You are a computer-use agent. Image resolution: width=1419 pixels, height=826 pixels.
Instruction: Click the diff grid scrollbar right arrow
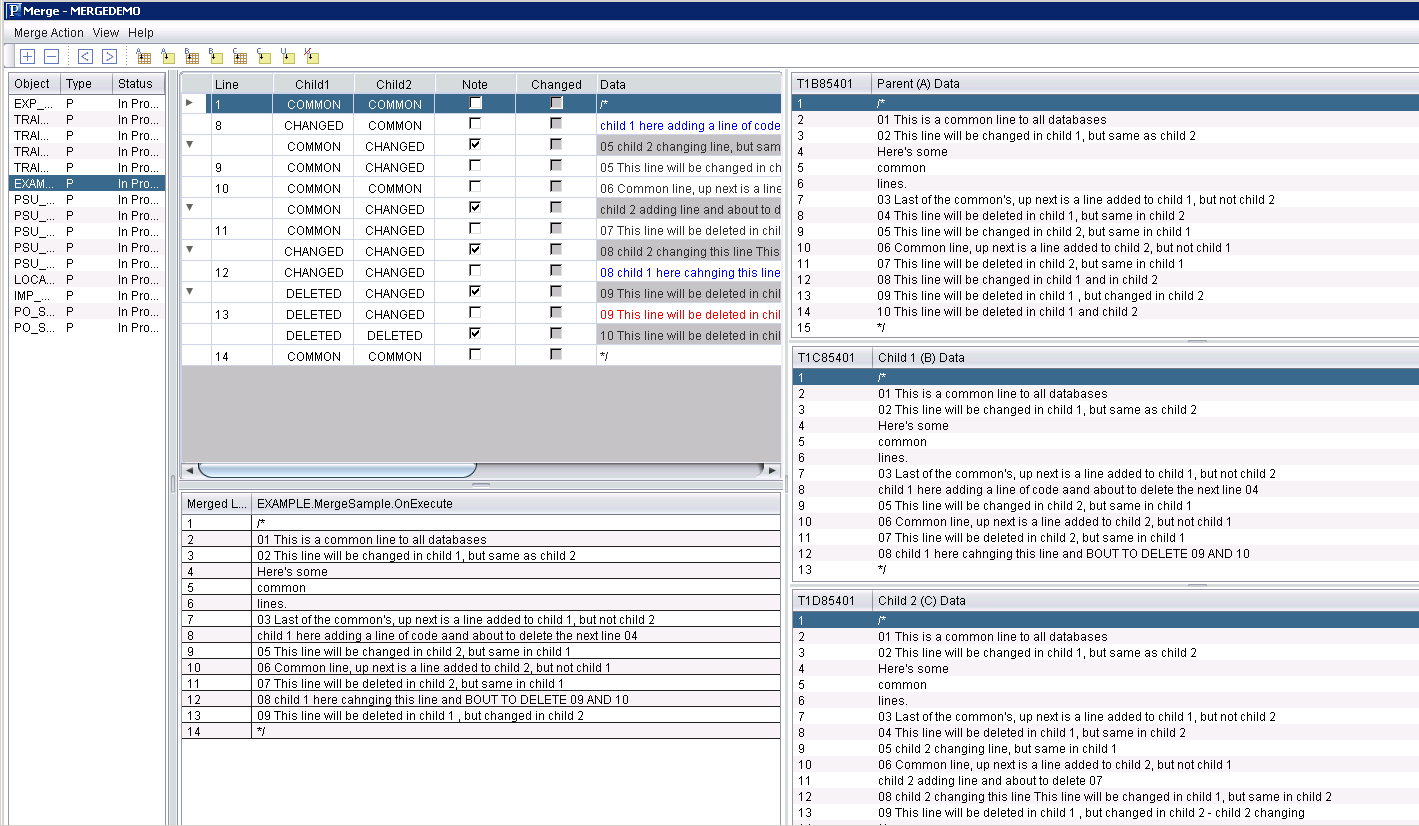[771, 470]
